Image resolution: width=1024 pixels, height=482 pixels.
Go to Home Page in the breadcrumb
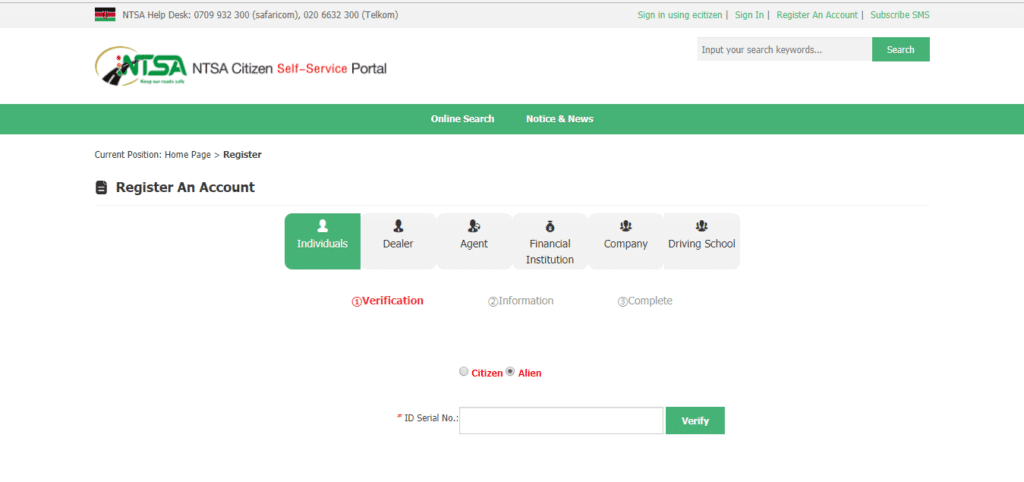point(187,155)
